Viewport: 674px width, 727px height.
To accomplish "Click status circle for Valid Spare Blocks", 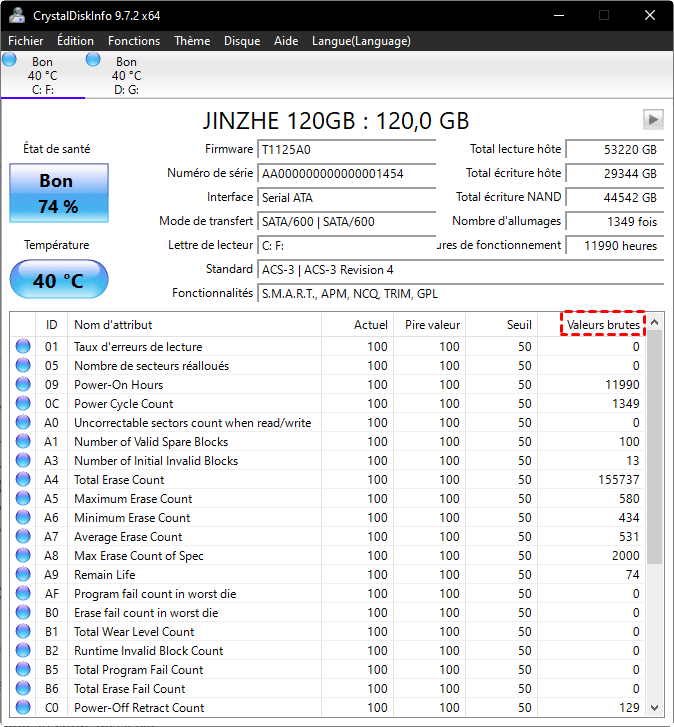I will (23, 441).
